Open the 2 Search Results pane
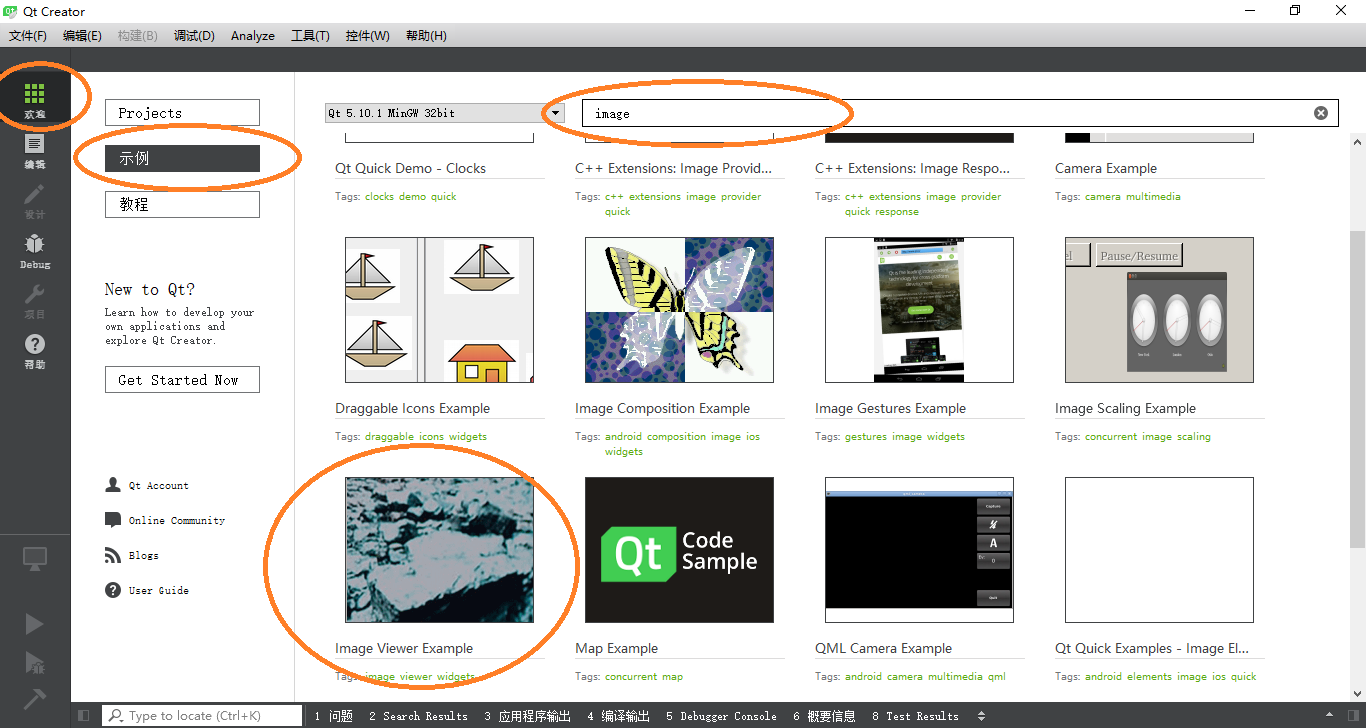Viewport: 1366px width, 728px height. point(418,716)
